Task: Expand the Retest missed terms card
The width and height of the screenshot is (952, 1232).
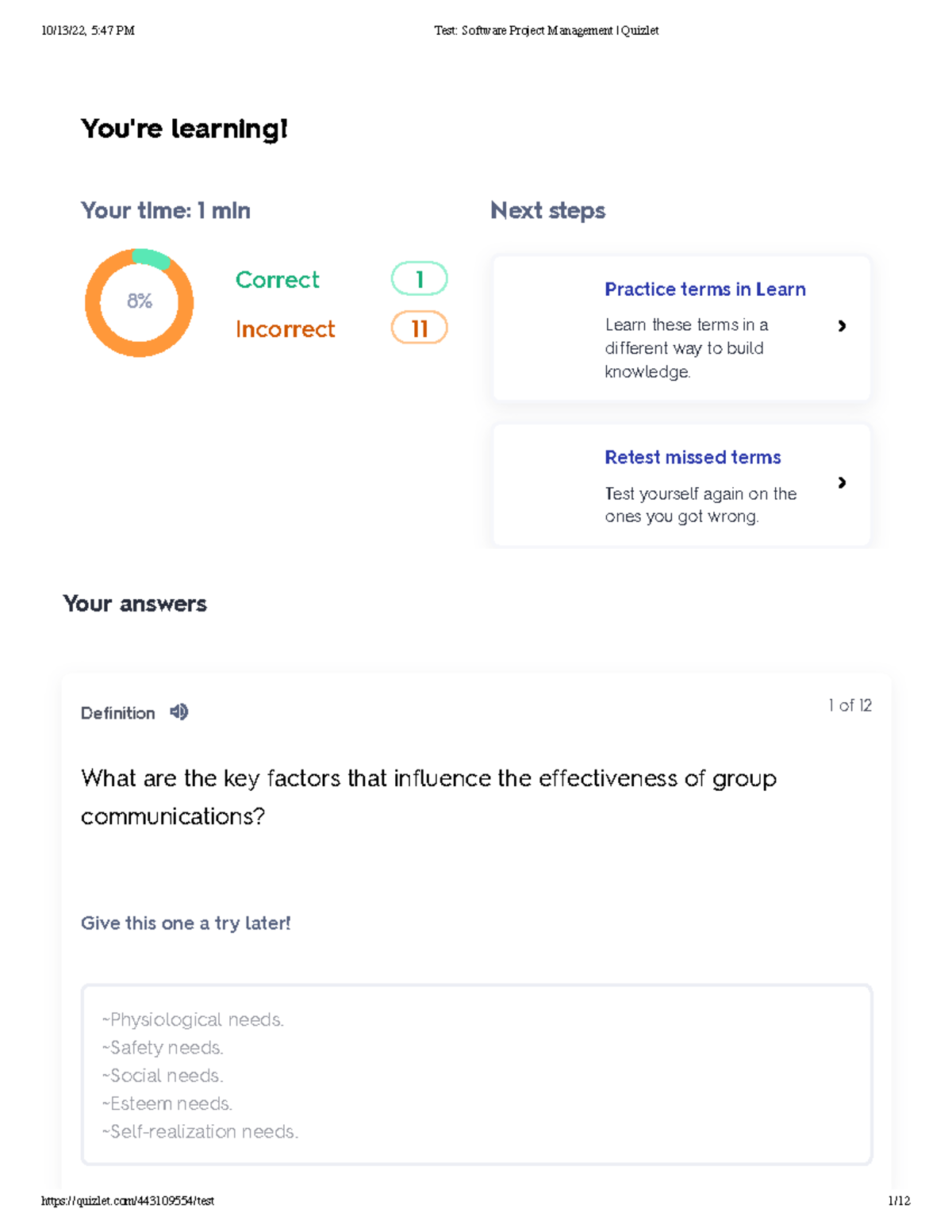Action: [x=692, y=457]
